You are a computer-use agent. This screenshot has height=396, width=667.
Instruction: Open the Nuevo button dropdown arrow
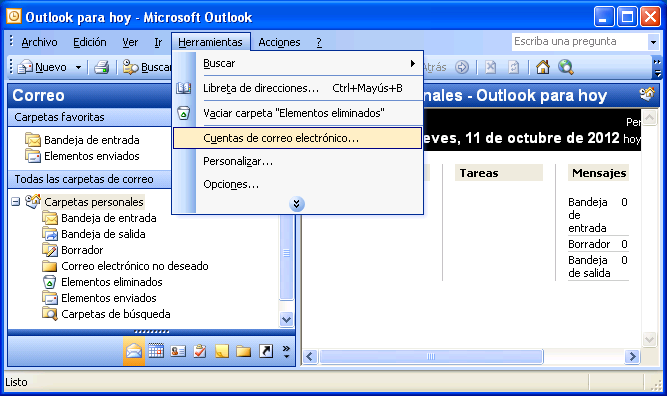[78, 67]
